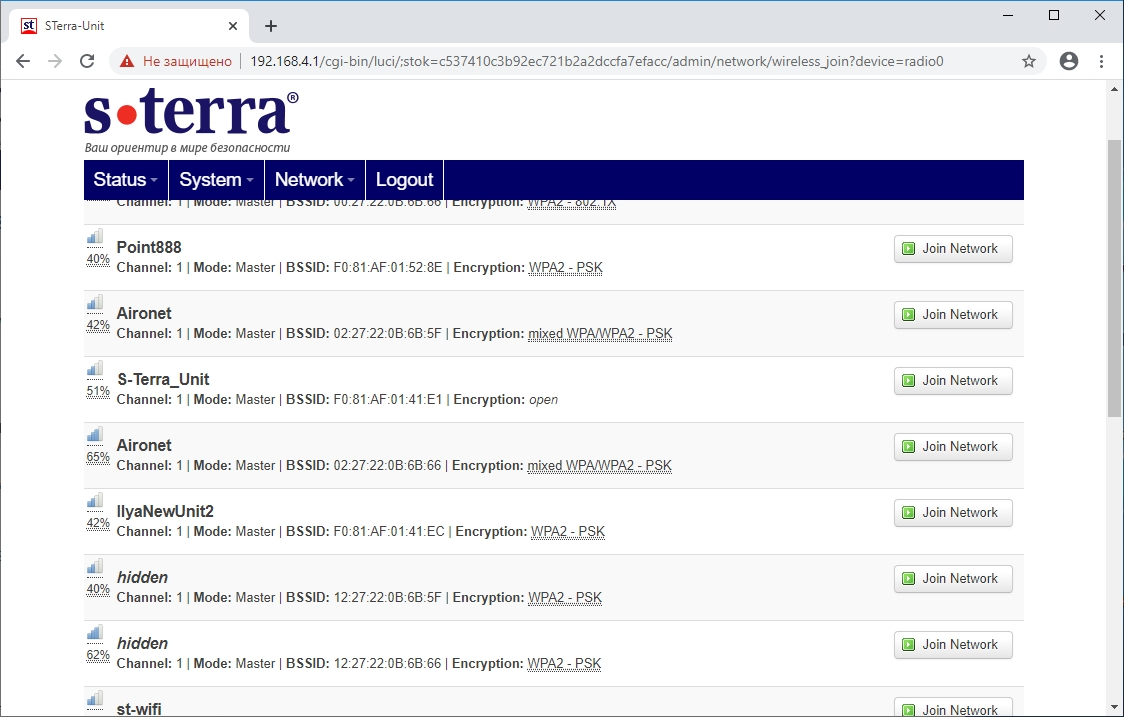Click the 40% signal value for Point888
Viewport: 1124px width, 717px height.
point(98,259)
